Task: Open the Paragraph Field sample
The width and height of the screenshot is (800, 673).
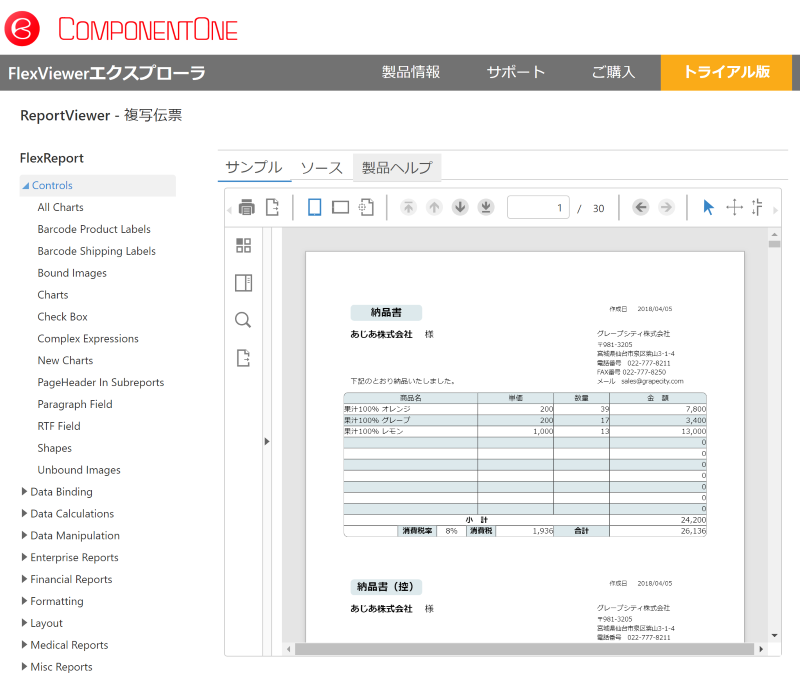Action: click(75, 404)
